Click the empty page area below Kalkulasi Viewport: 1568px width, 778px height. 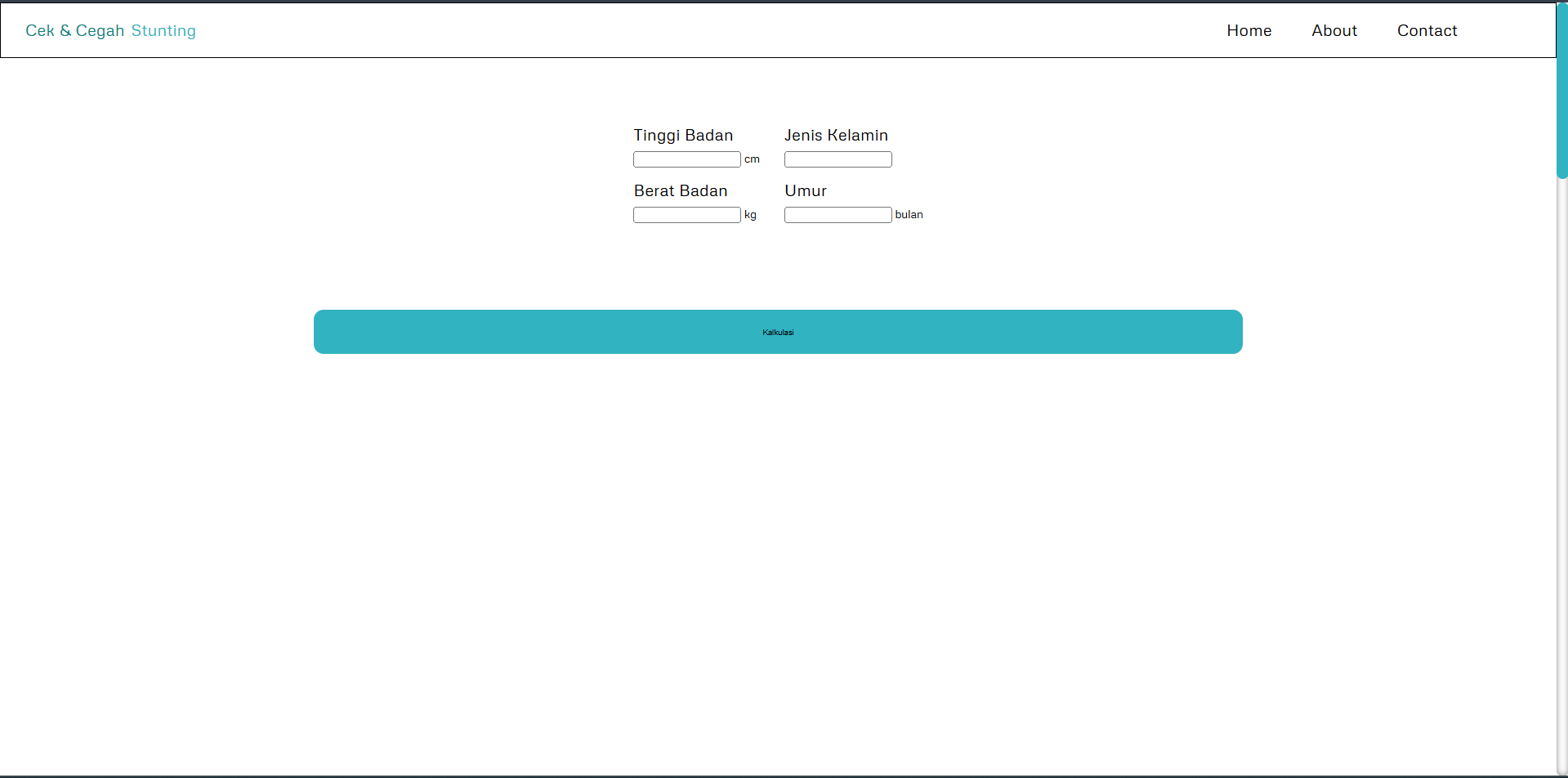click(776, 531)
